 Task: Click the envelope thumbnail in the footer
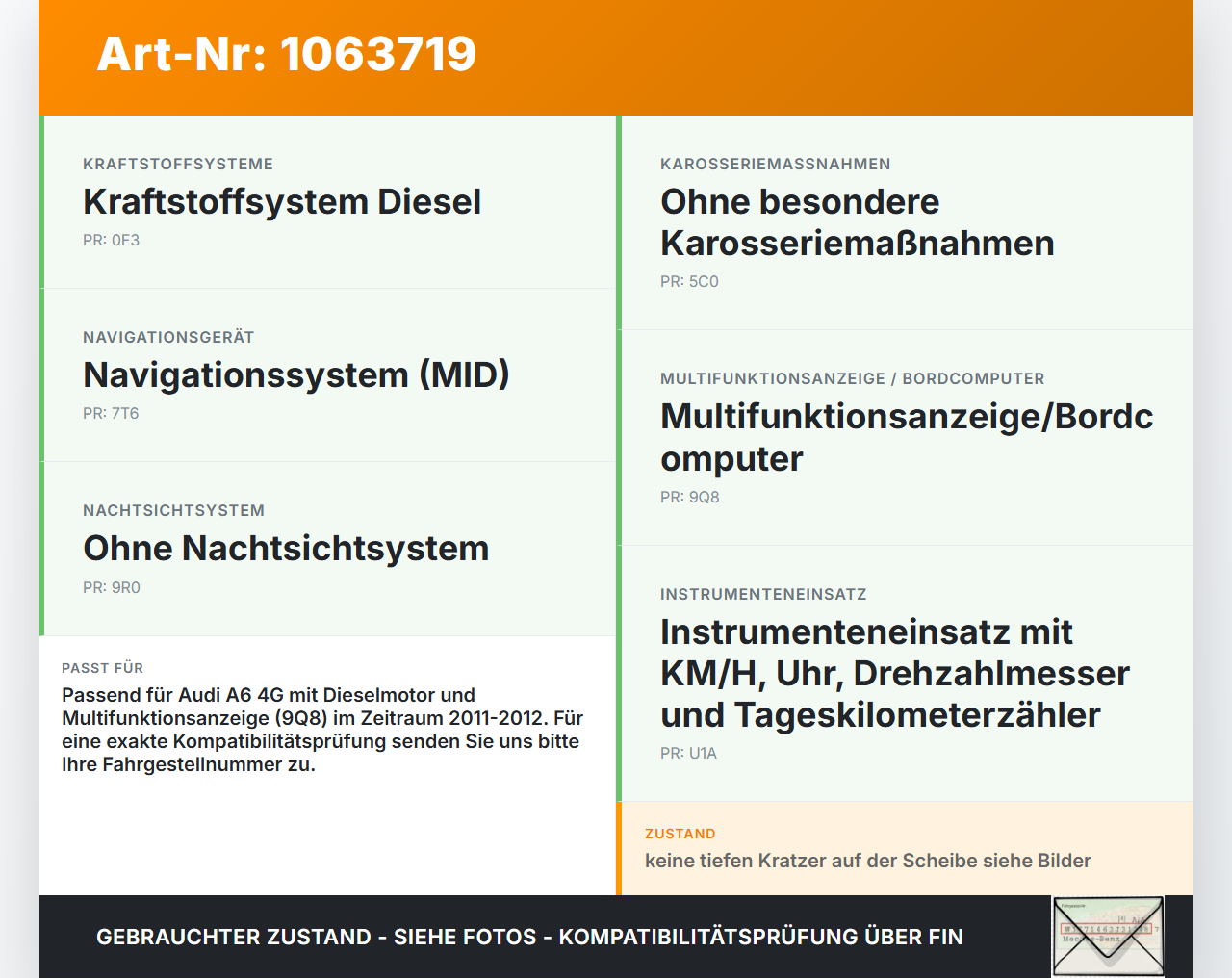click(1108, 937)
